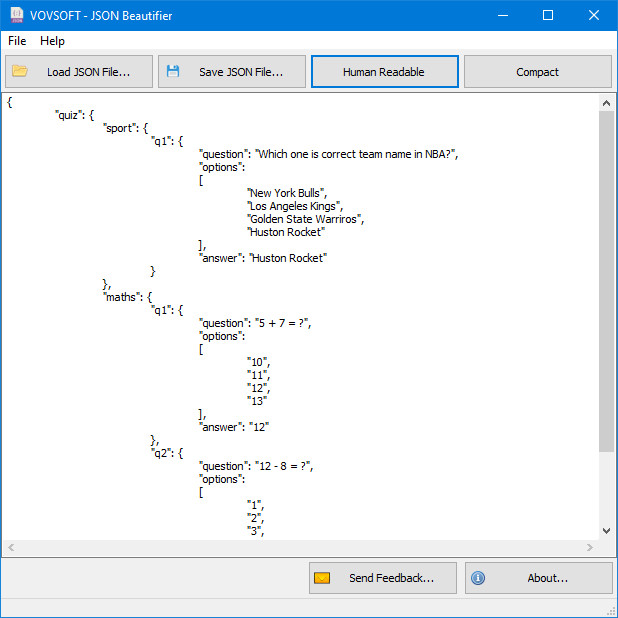Click the "5 + 7 = ?" question line
This screenshot has width=618, height=618.
click(x=255, y=323)
